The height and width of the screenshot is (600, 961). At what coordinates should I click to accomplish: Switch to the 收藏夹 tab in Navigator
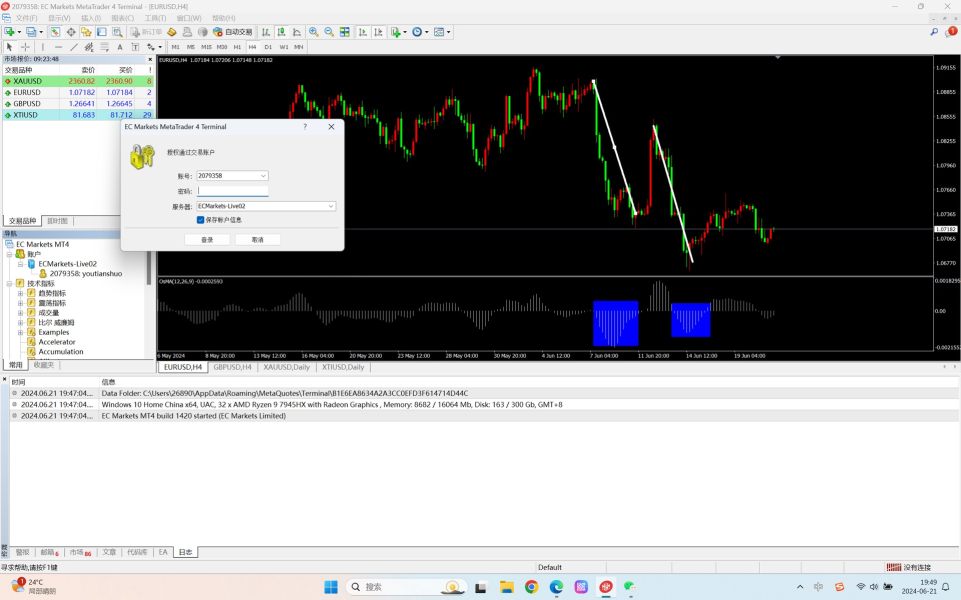[44, 365]
